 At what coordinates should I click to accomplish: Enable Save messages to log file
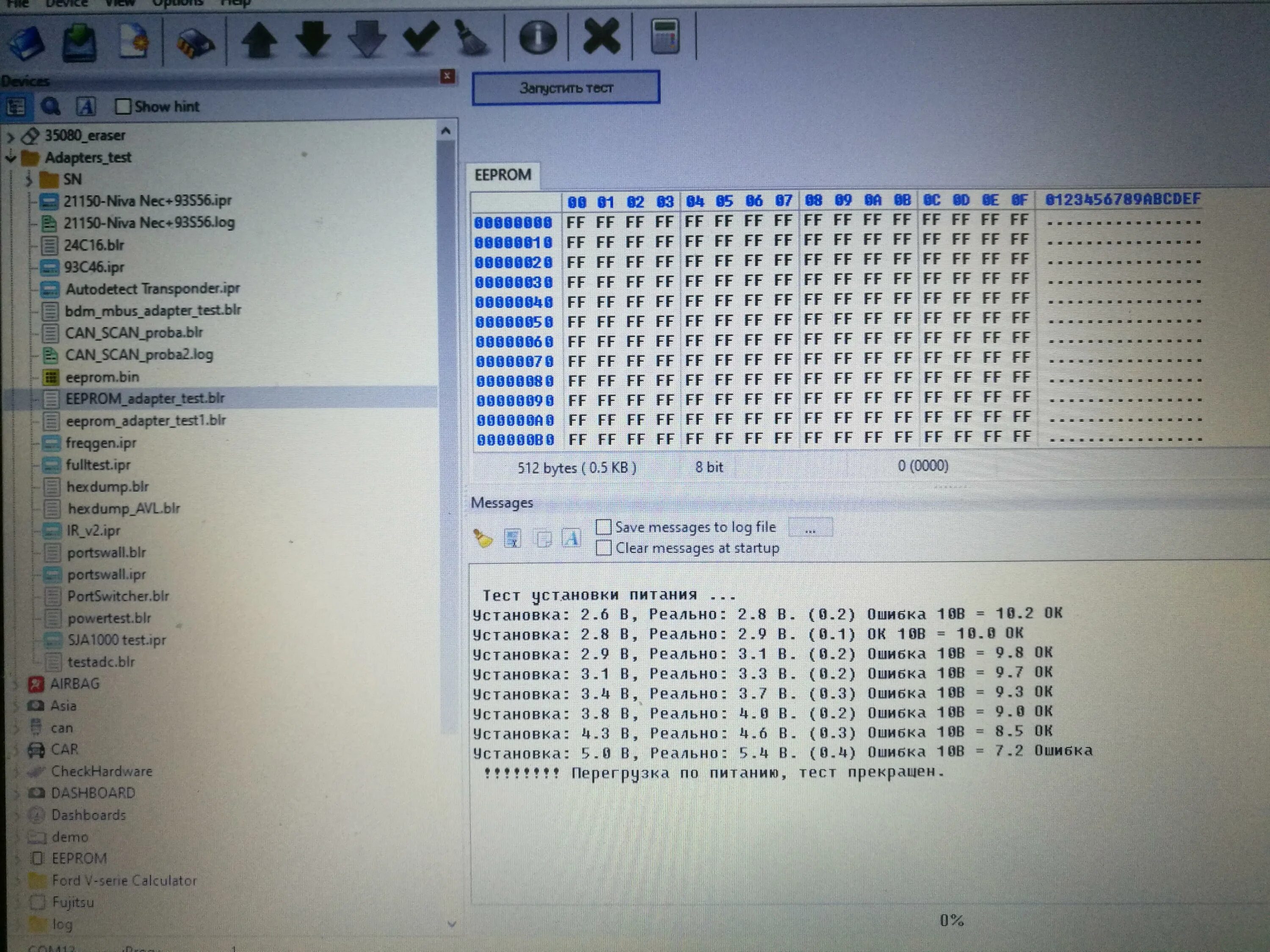point(603,527)
